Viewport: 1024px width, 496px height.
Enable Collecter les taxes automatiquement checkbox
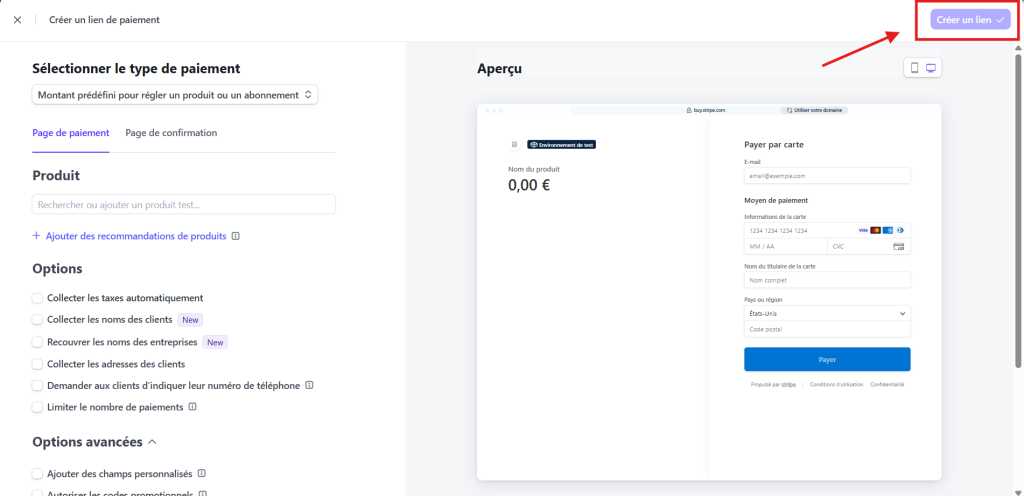coord(38,298)
